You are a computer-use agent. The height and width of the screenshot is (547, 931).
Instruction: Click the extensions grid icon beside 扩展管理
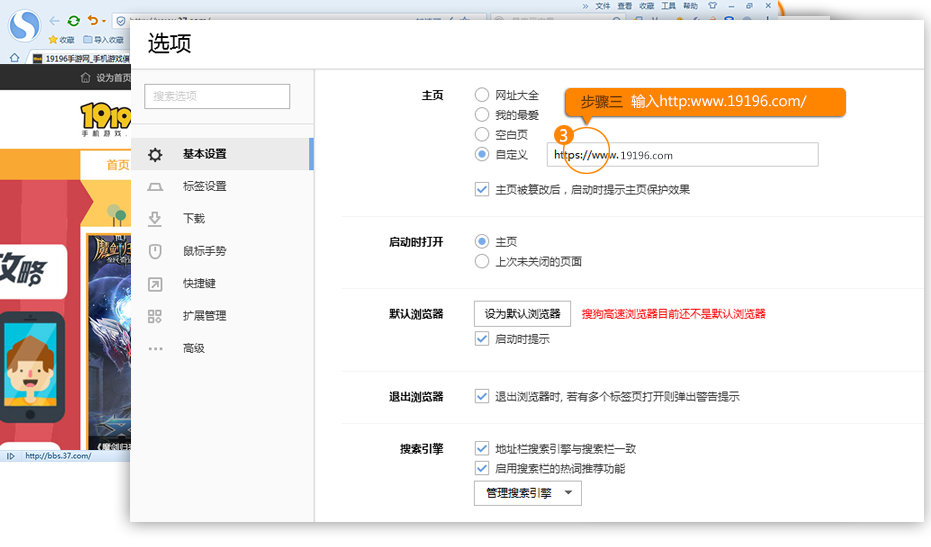155,316
